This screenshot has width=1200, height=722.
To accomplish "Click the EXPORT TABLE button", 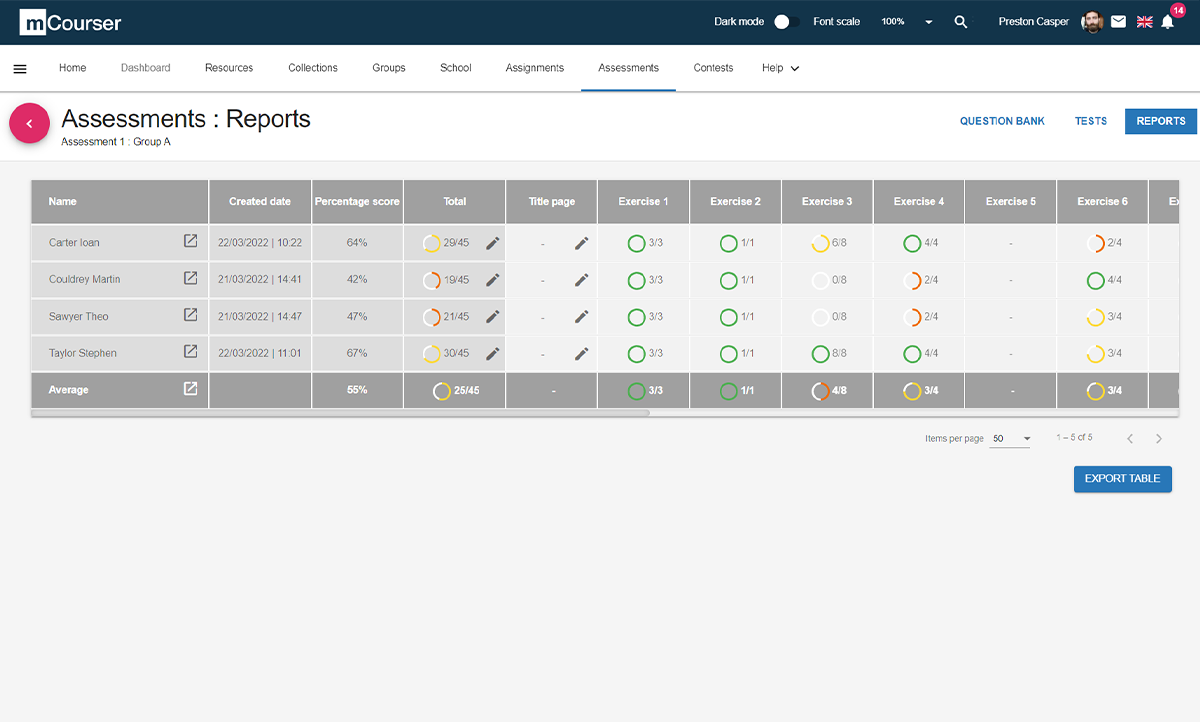I will [x=1122, y=479].
